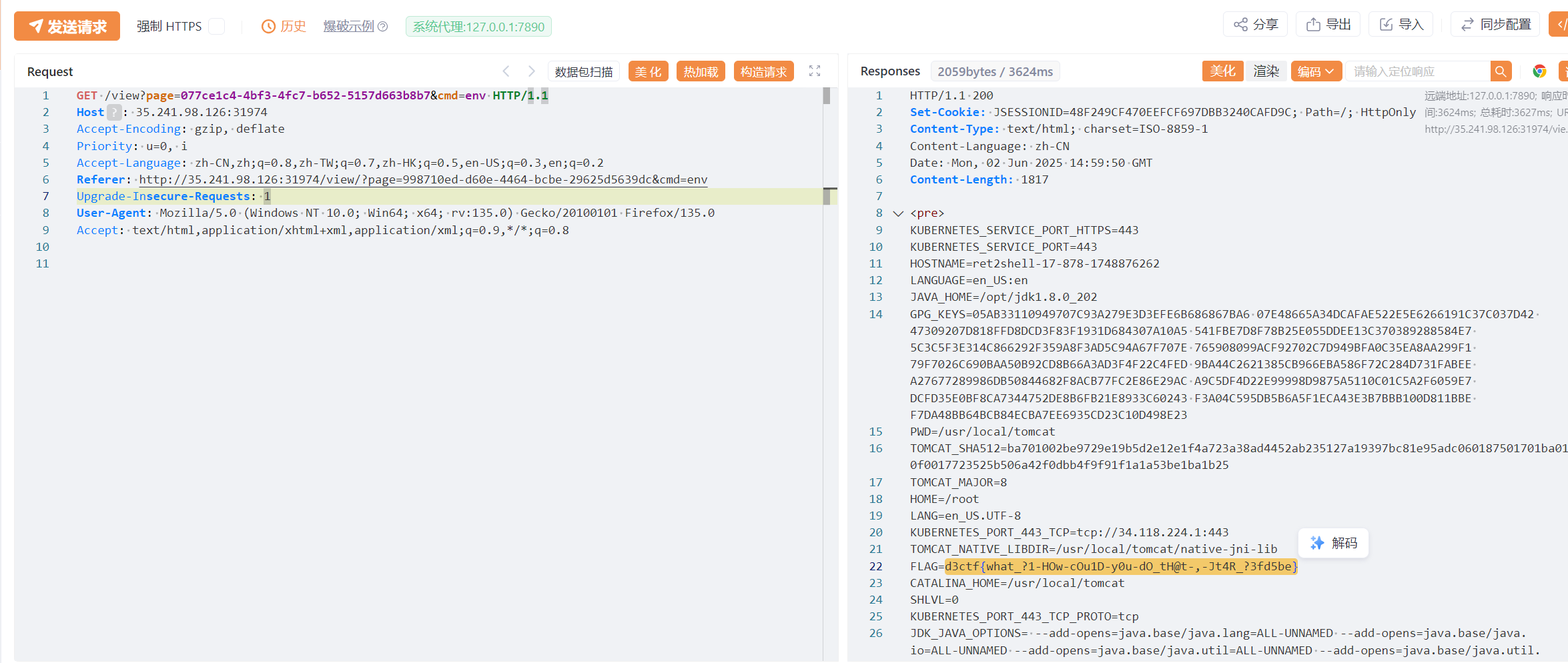Screen dimensions: 1568x663
Task: Click the Request panel title
Action: 50,71
